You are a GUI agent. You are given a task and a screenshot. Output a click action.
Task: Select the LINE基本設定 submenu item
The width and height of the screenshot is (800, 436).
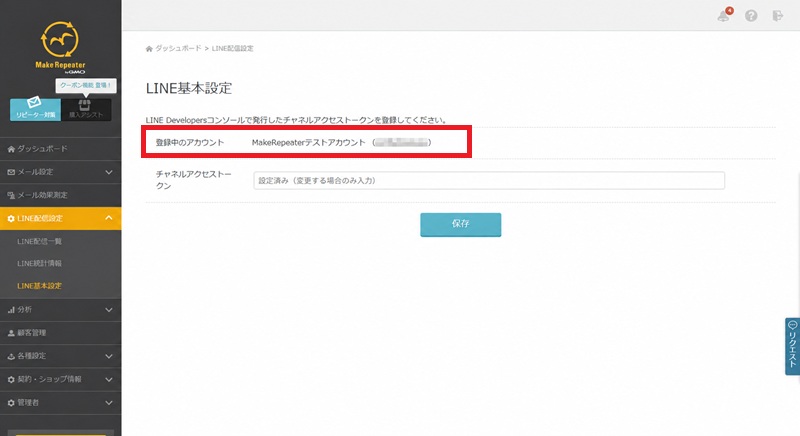point(39,286)
